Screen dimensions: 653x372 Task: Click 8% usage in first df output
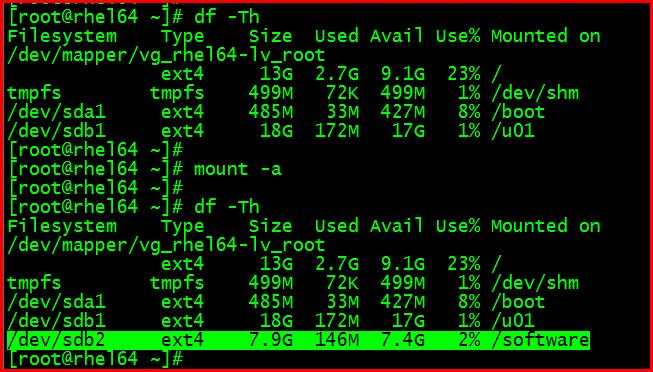click(x=469, y=112)
